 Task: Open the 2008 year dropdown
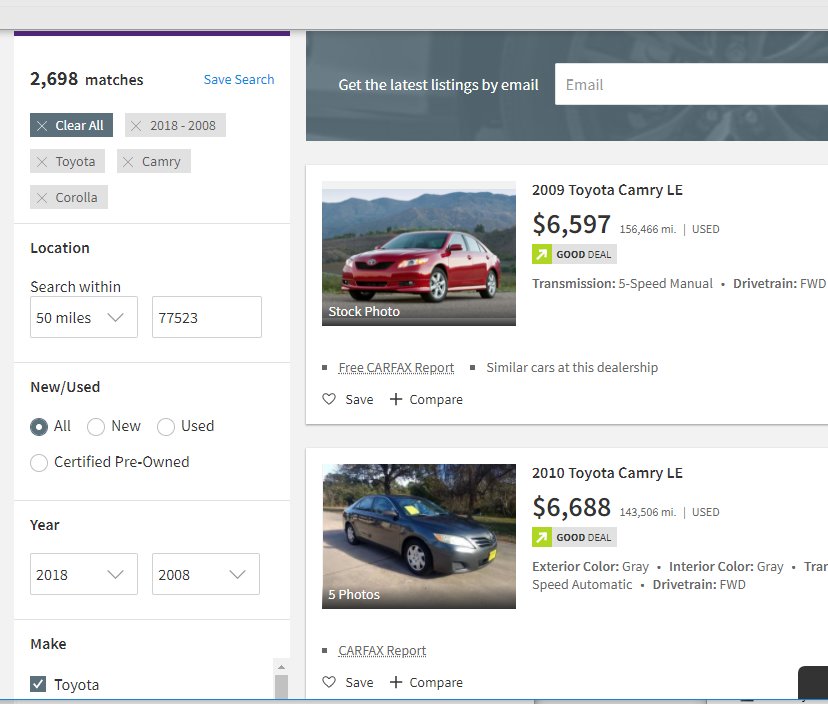(206, 574)
